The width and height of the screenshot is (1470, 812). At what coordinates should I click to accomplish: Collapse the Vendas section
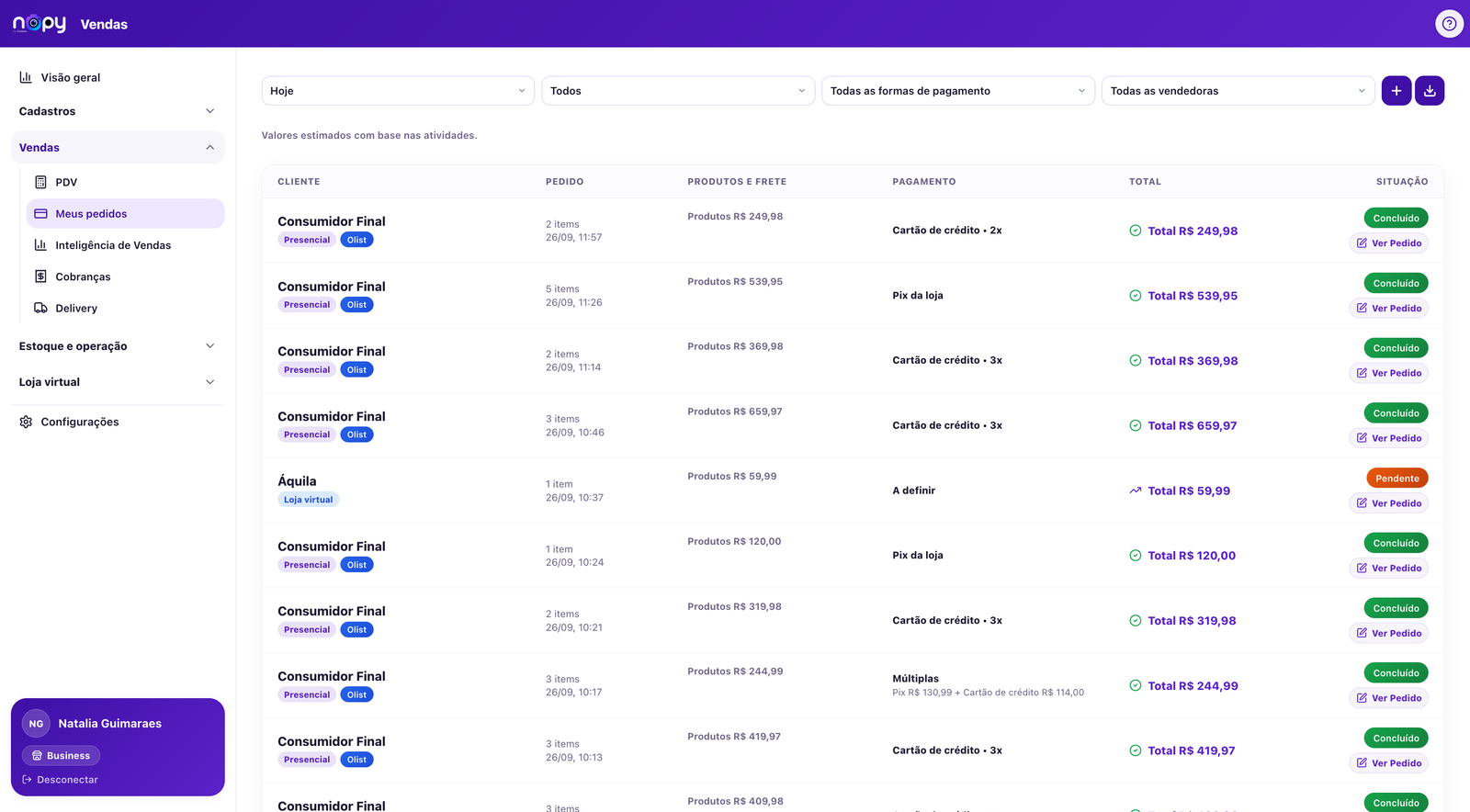coord(118,148)
